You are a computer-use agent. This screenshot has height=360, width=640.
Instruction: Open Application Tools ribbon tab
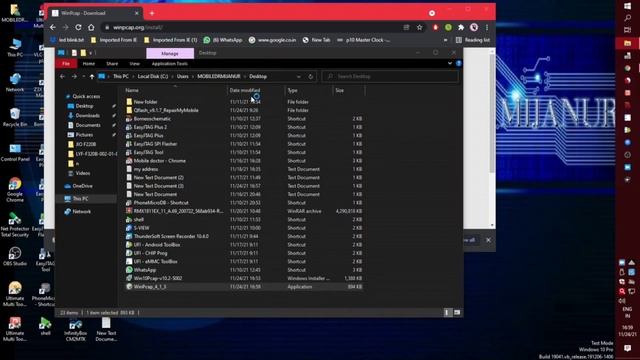(170, 64)
